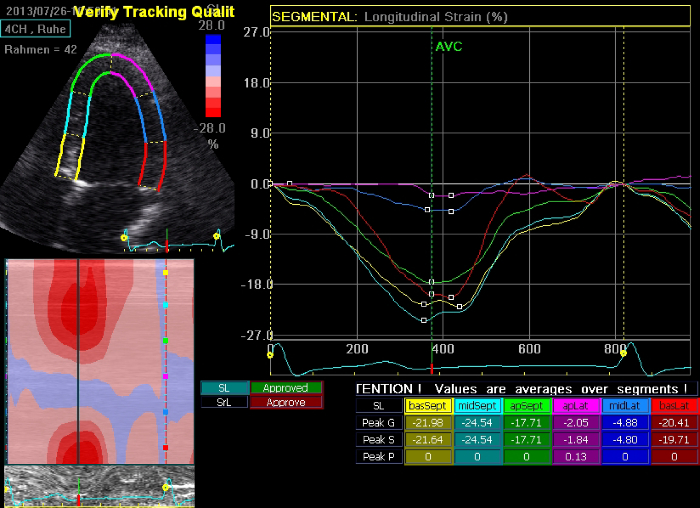Click yellow ECG marker near 800 ms
The height and width of the screenshot is (508, 700).
pos(623,352)
